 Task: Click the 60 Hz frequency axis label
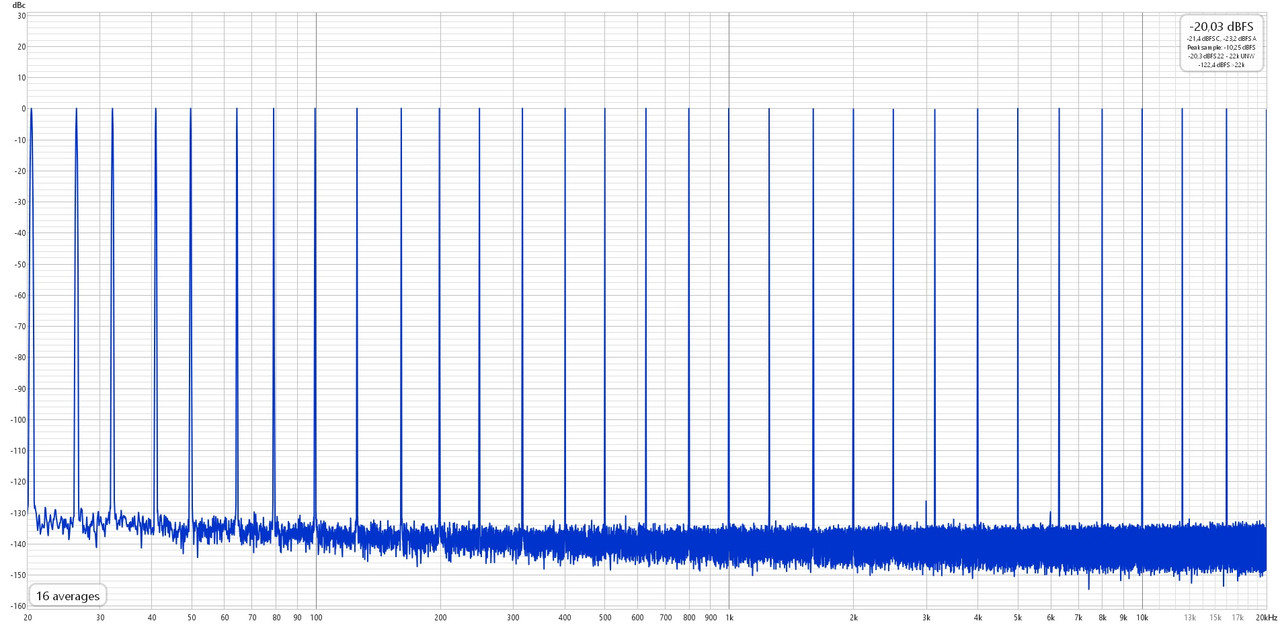click(x=225, y=618)
